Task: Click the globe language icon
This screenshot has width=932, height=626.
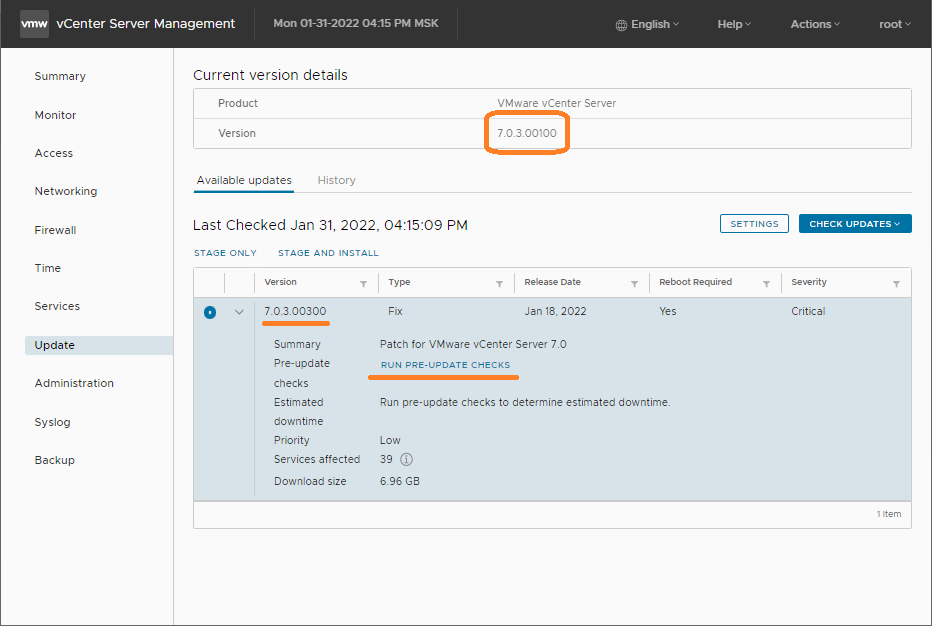Action: [x=621, y=25]
